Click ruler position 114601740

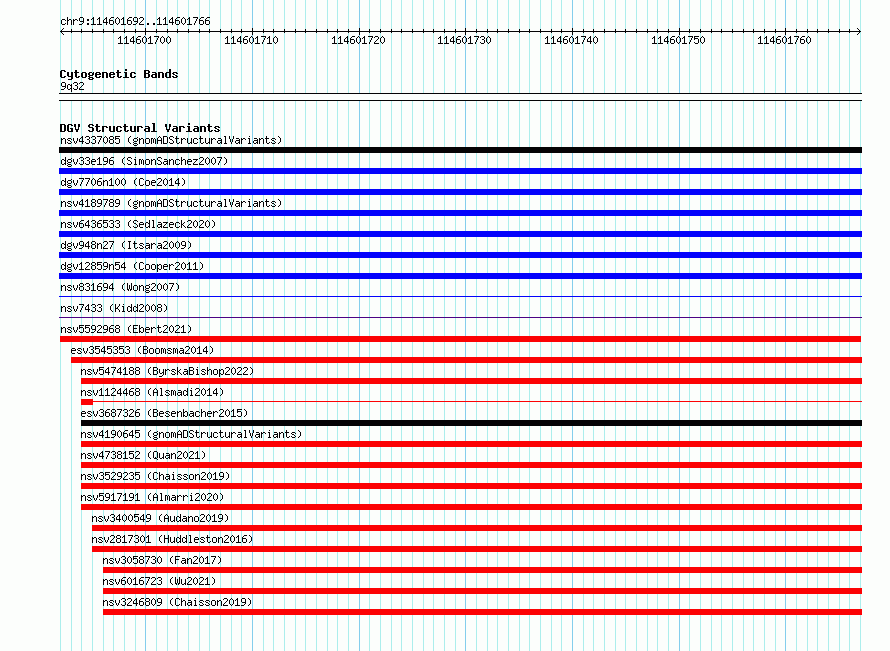click(x=572, y=40)
